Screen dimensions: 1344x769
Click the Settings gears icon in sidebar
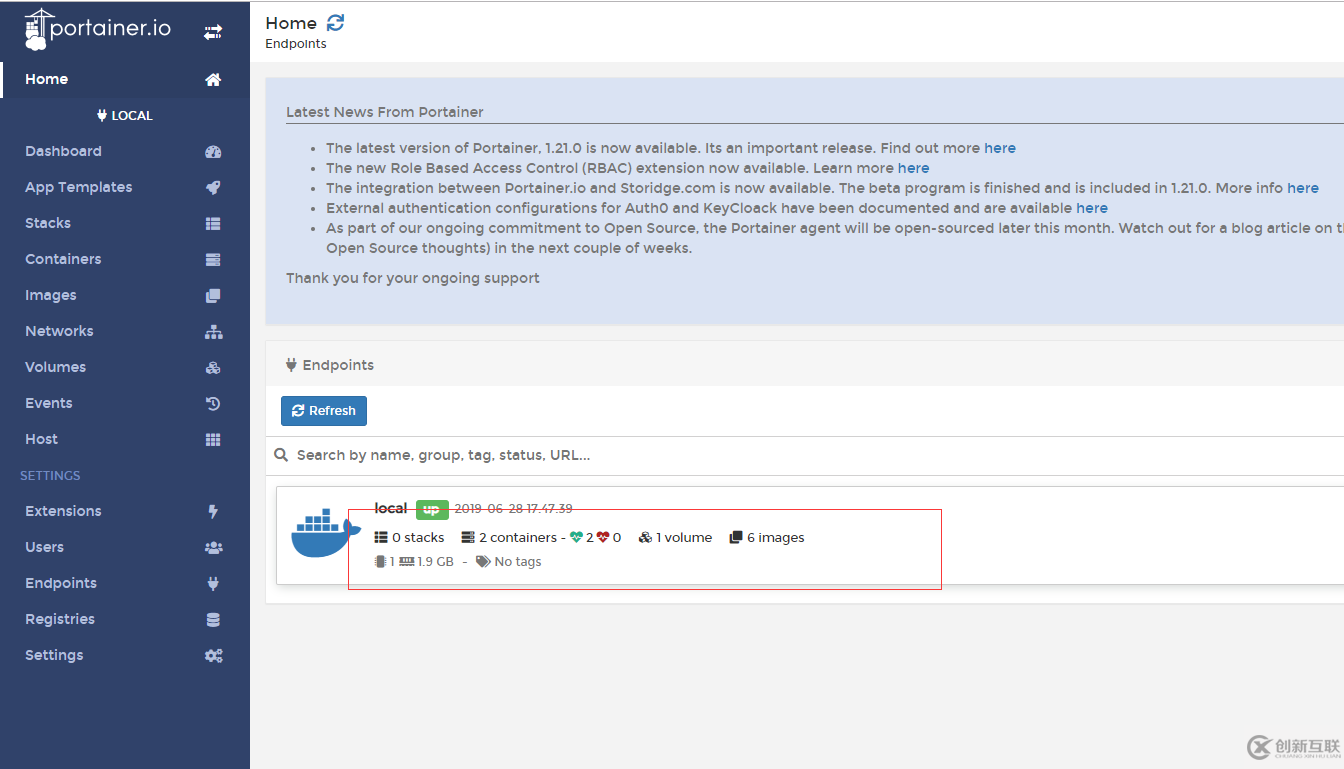(x=213, y=656)
